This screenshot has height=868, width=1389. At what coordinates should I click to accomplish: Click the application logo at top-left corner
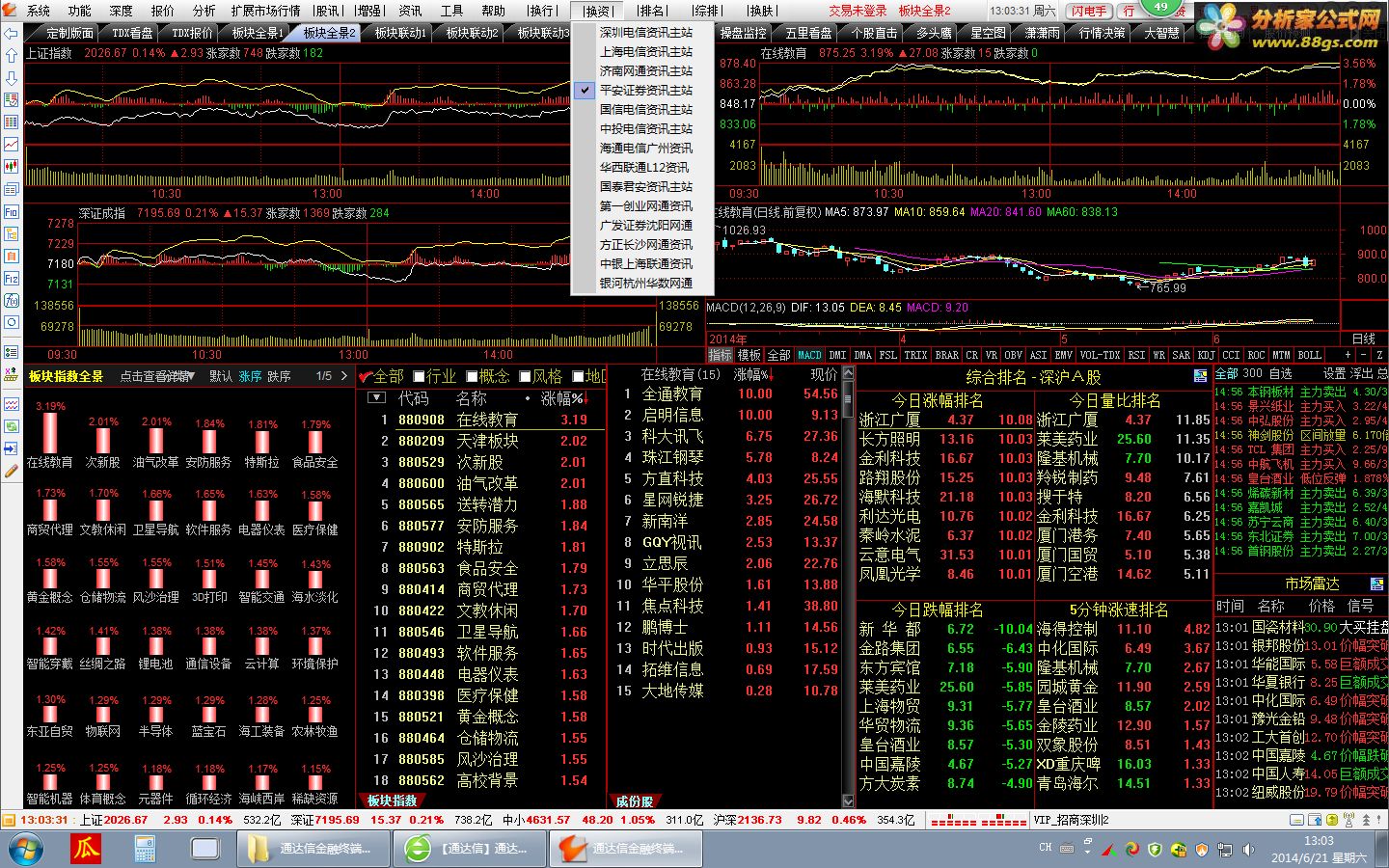(x=11, y=11)
